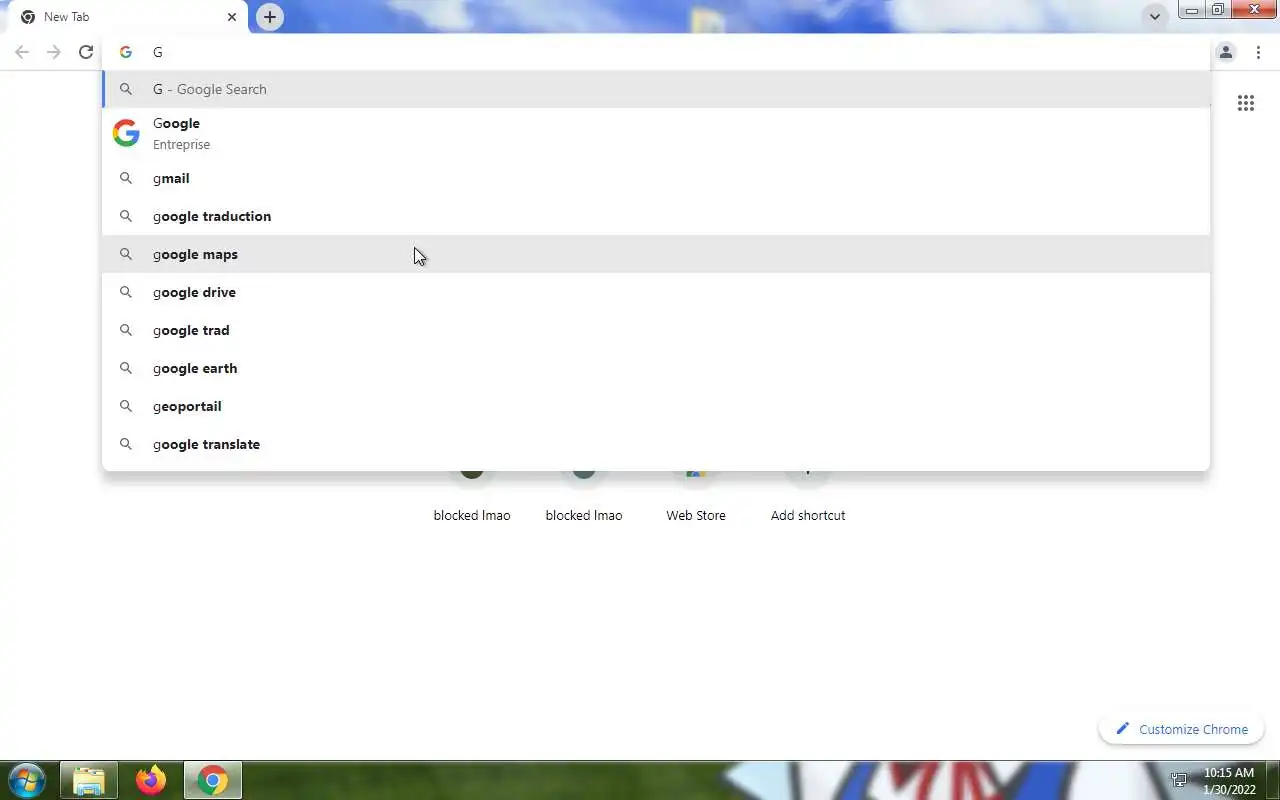Choose the google translate suggestion
The width and height of the screenshot is (1280, 800).
pos(656,444)
